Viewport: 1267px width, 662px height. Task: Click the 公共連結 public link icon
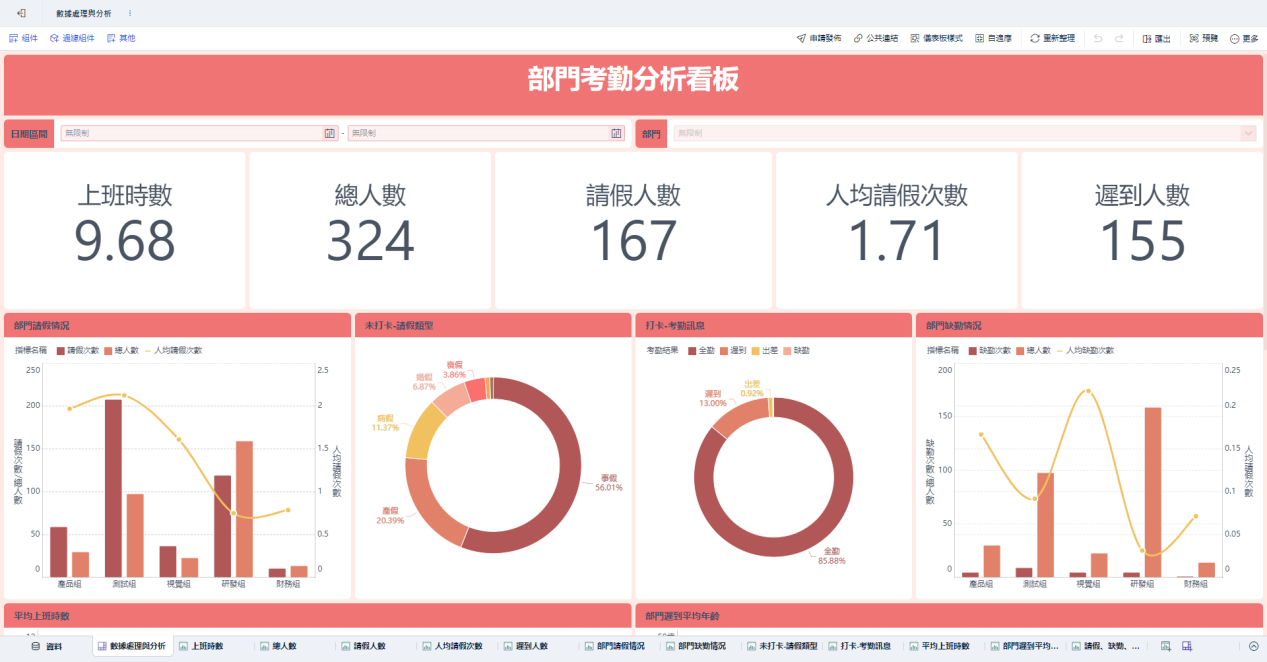pos(876,38)
